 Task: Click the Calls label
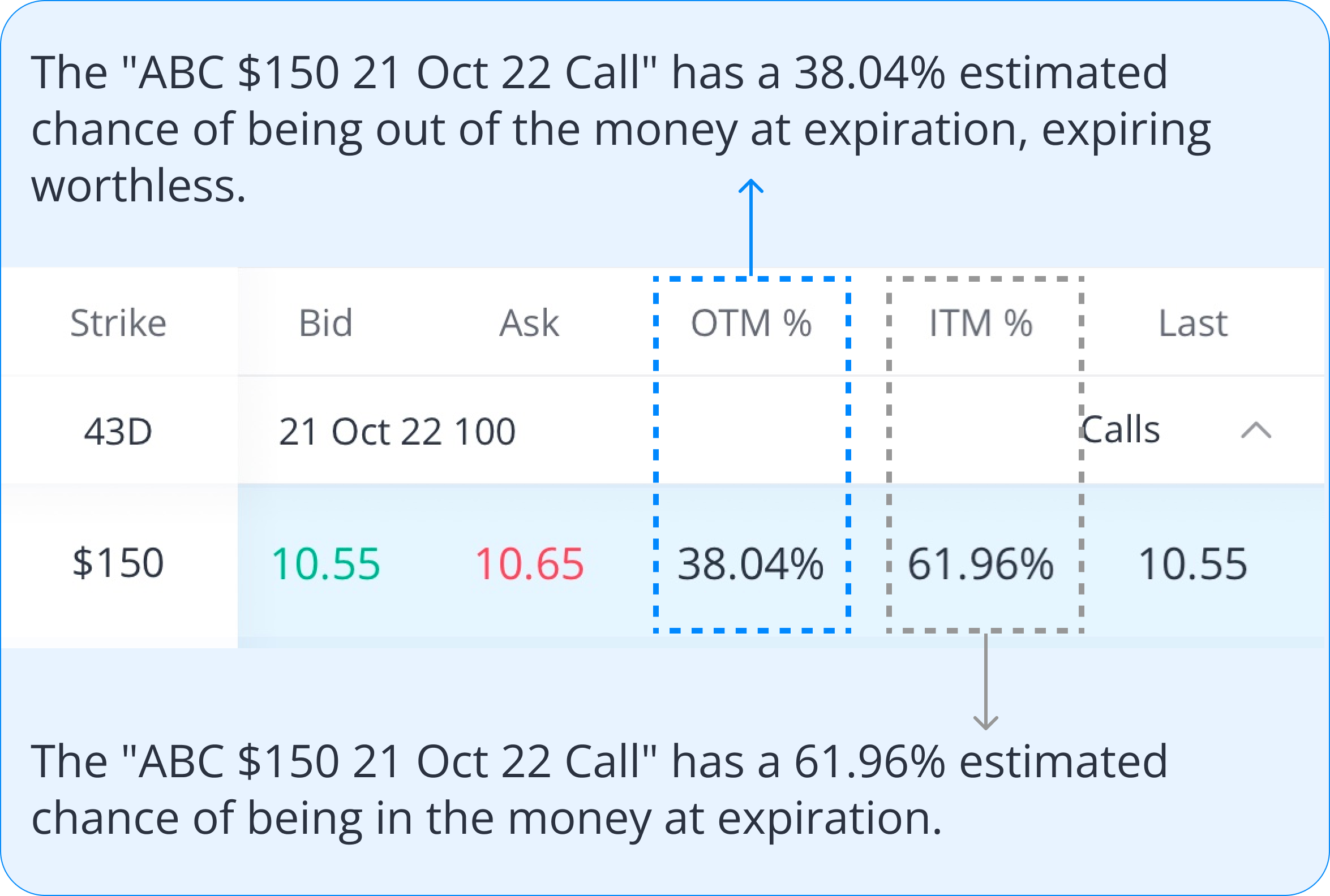[x=1121, y=429]
